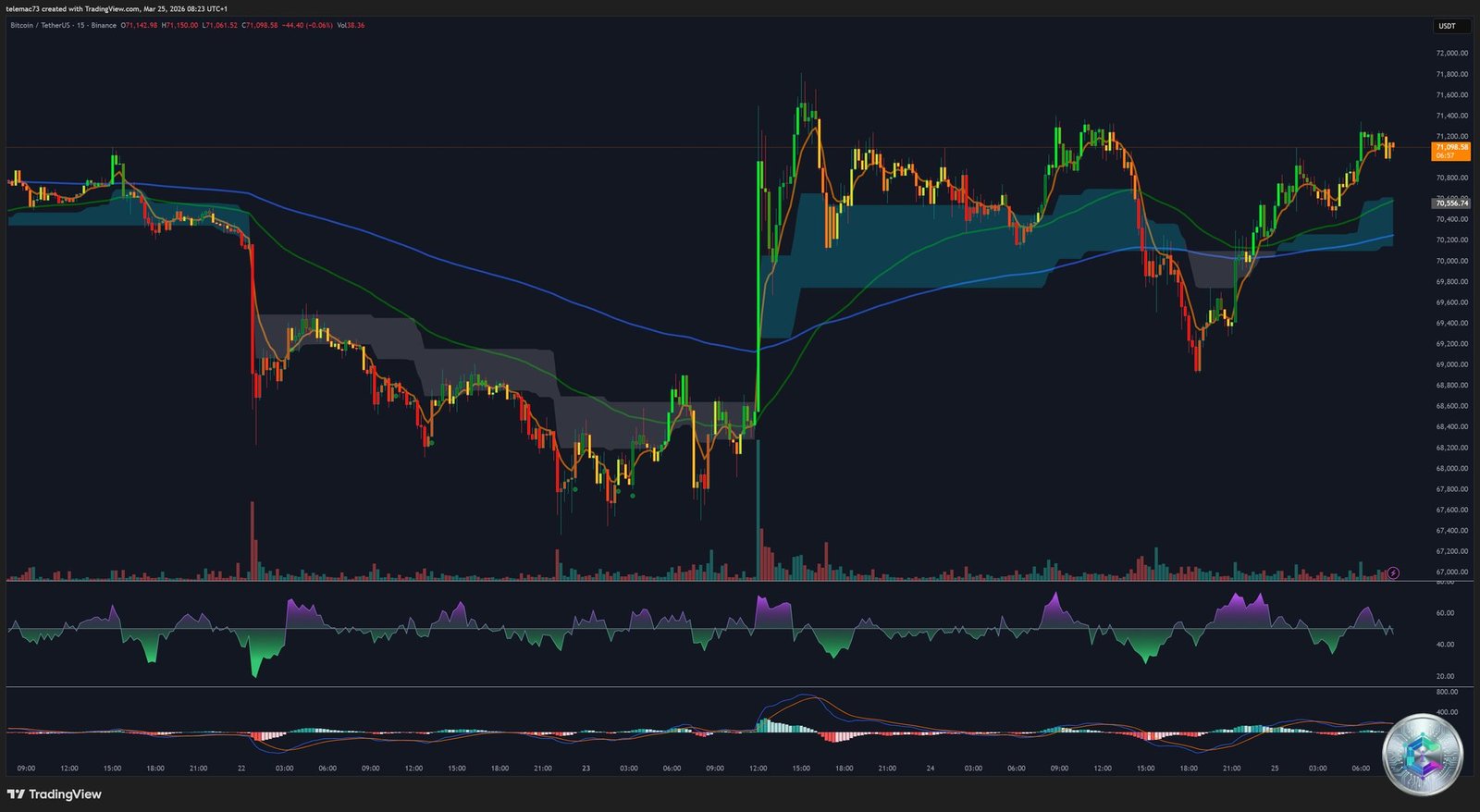Click the MACD 800.00 scale label
Viewport: 1480px width, 812px height.
[x=1448, y=692]
